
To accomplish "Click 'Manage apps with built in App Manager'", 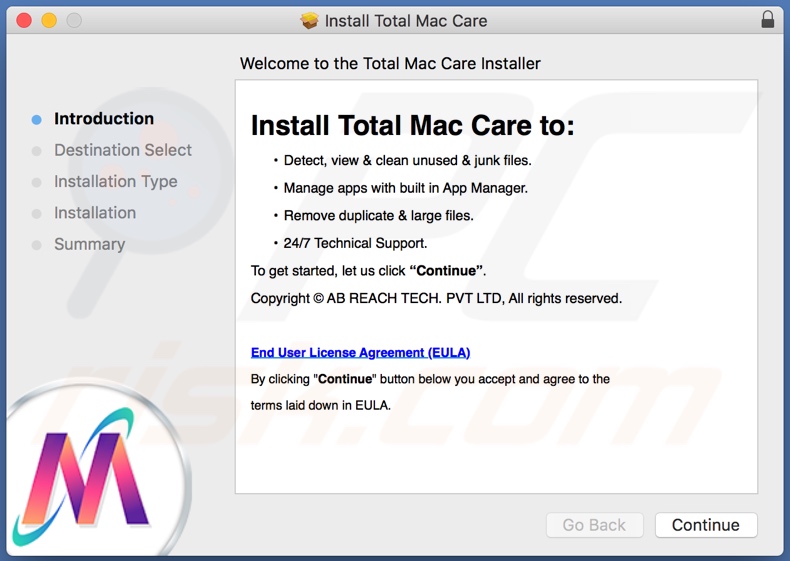I will pos(406,188).
